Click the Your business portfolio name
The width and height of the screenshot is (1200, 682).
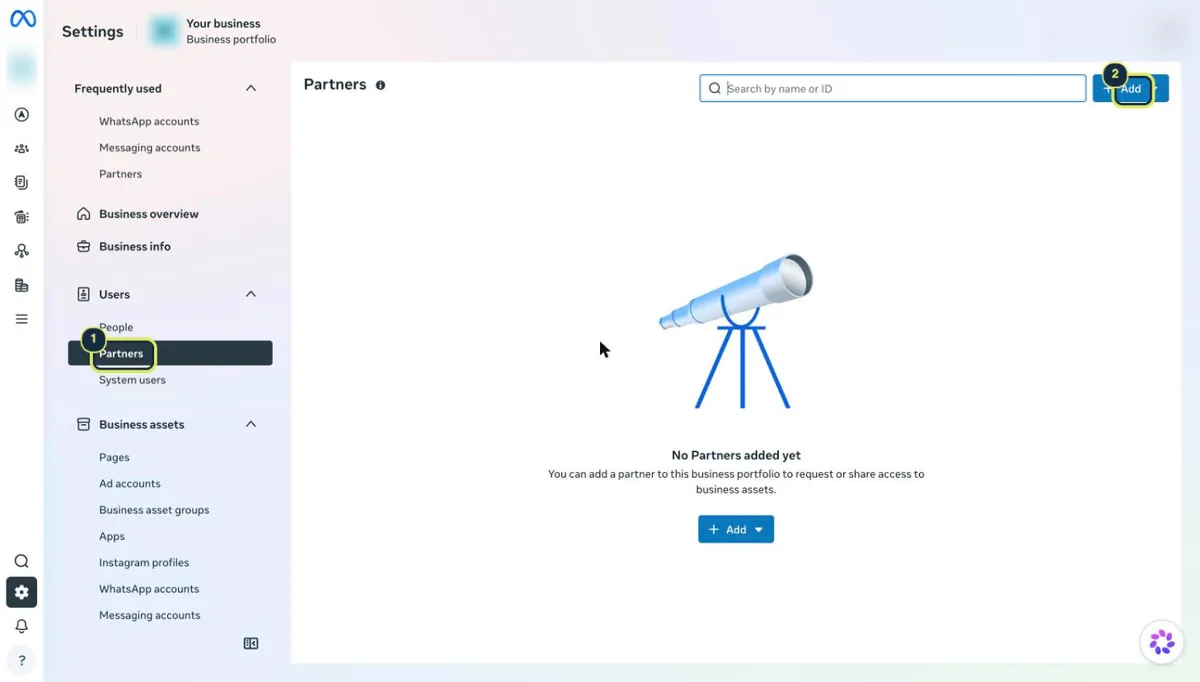[223, 23]
